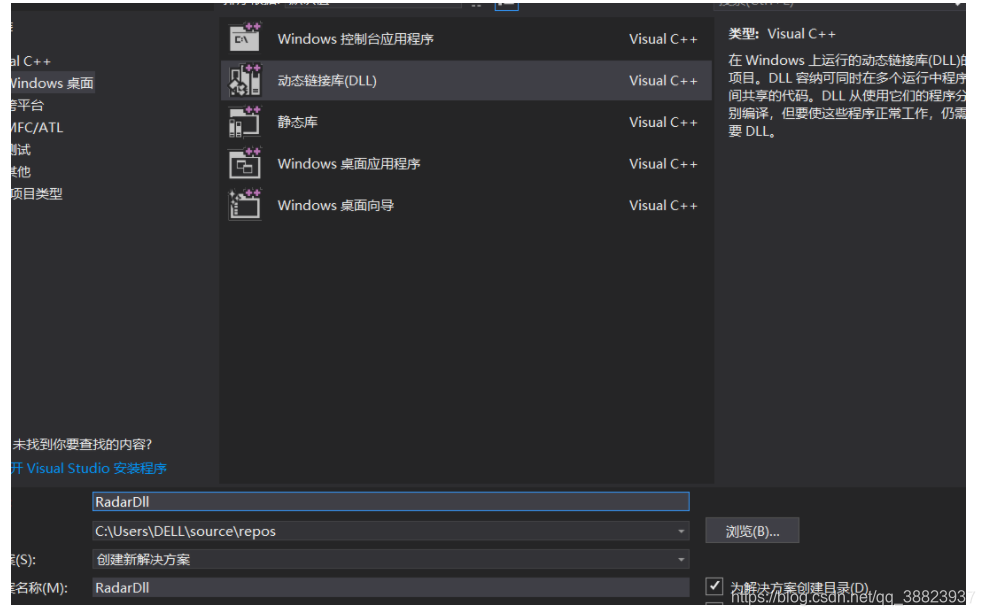Click the 类型: Visual C++ description heading
Screen dimensions: 985x616
782,34
